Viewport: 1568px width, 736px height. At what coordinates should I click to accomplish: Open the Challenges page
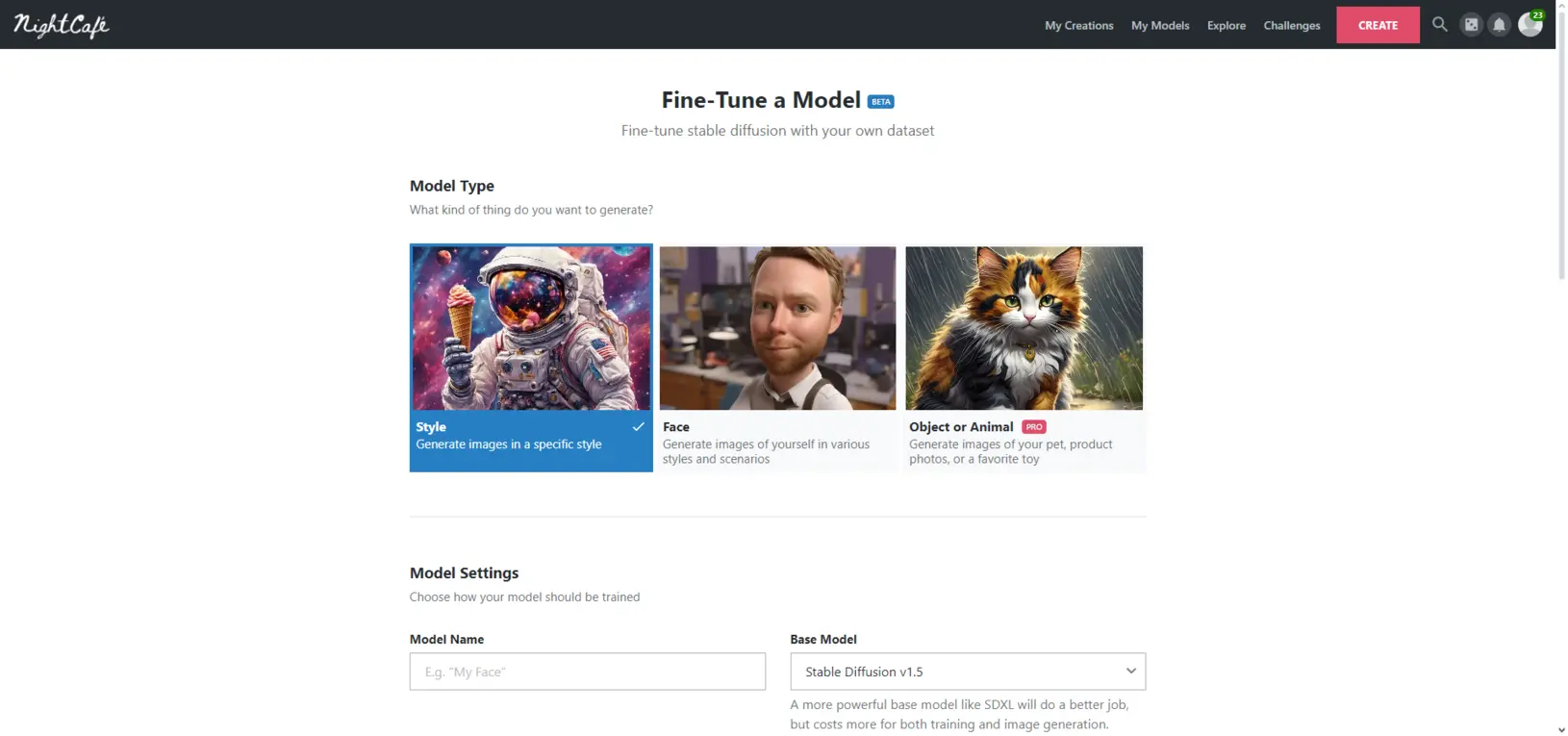(x=1292, y=26)
